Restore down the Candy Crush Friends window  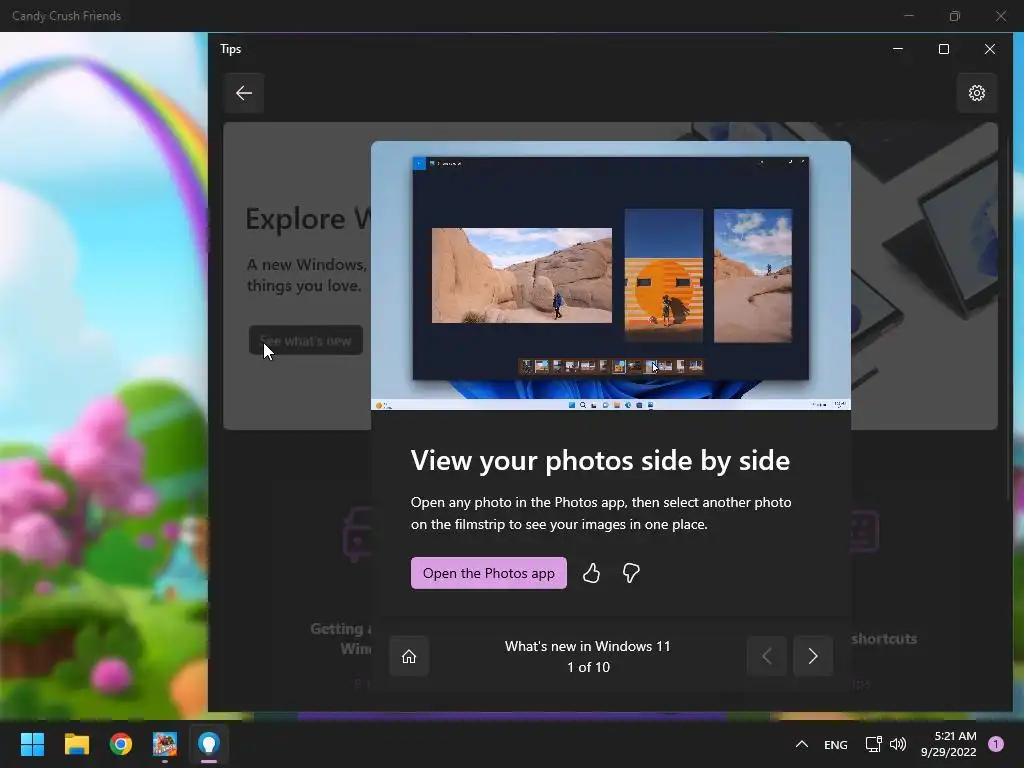[955, 16]
